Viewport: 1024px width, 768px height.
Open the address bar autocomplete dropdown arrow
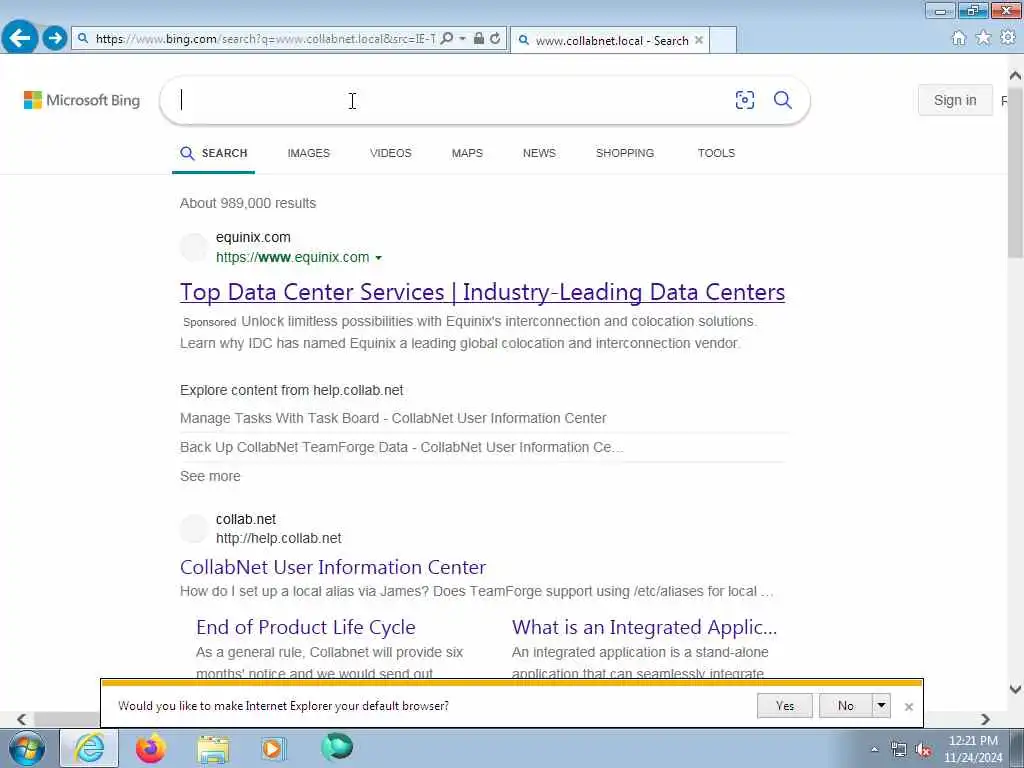click(x=462, y=39)
